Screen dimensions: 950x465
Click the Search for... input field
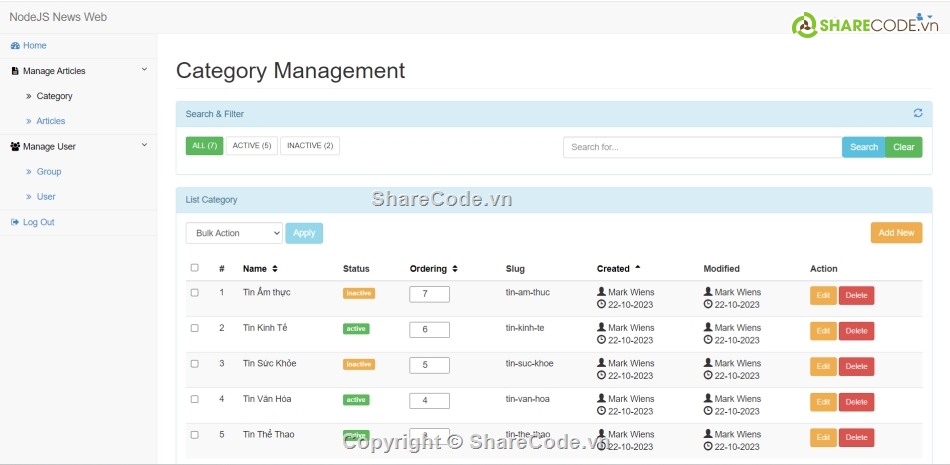(x=702, y=147)
